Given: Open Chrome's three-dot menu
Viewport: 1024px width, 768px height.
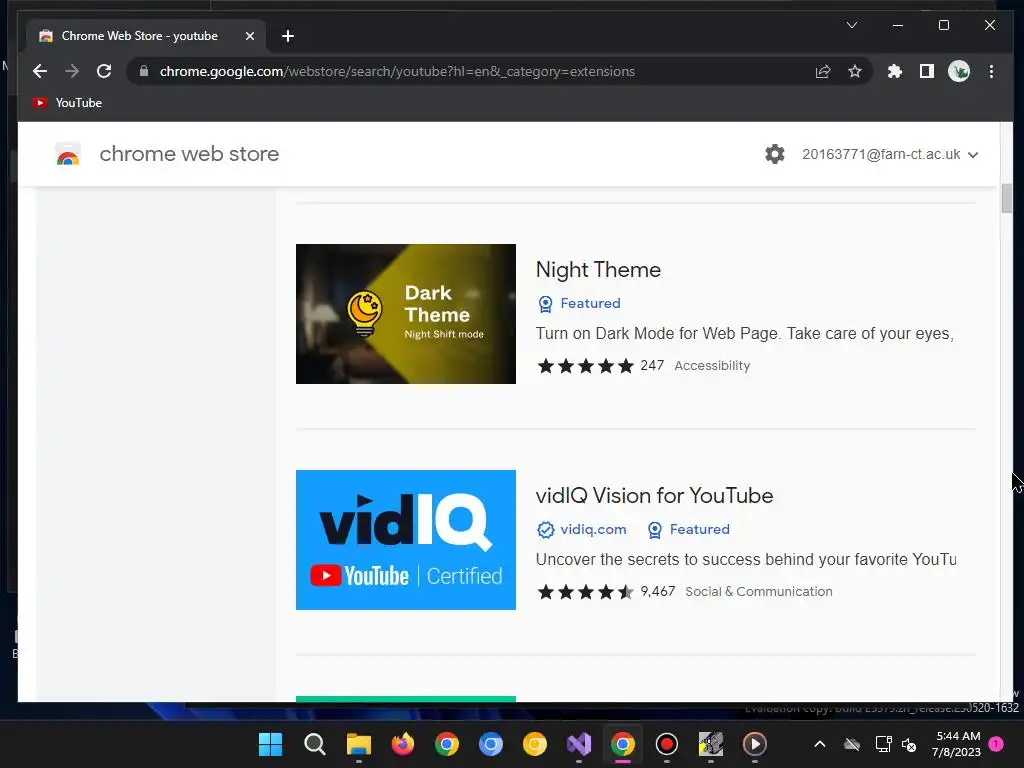Looking at the screenshot, I should [x=991, y=71].
